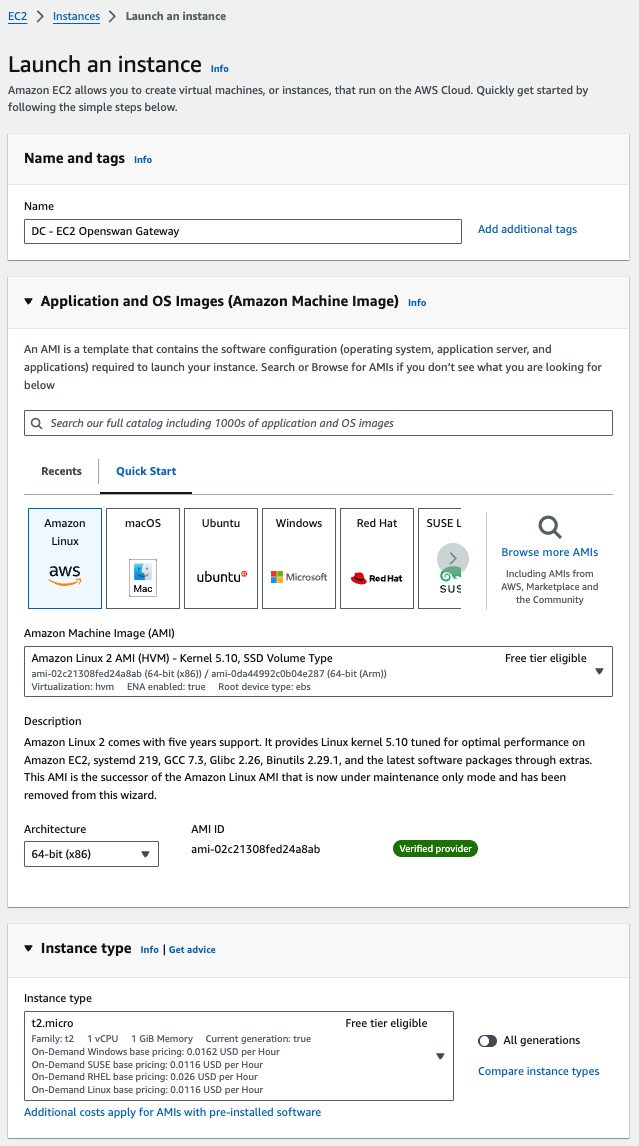Switch to the Recents tab
Screen dimensions: 639x1146
(x=61, y=471)
